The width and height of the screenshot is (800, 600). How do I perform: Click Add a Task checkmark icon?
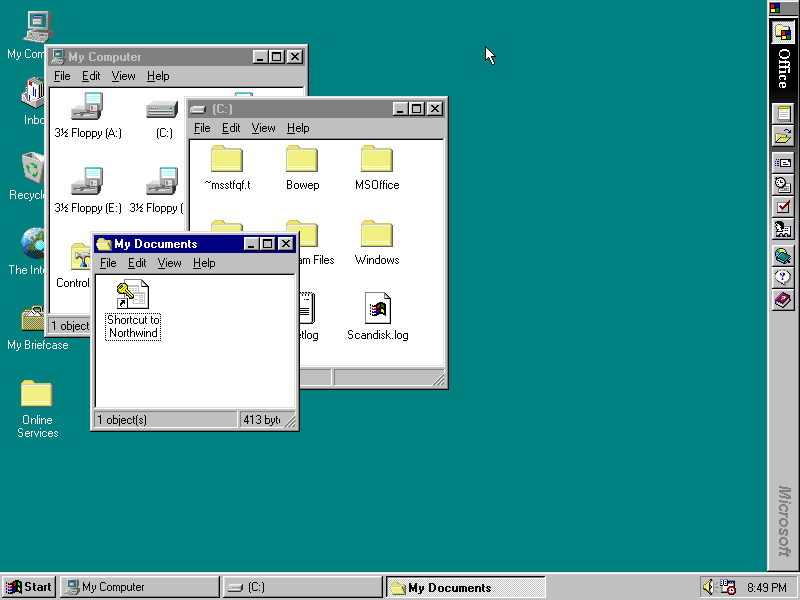click(783, 207)
